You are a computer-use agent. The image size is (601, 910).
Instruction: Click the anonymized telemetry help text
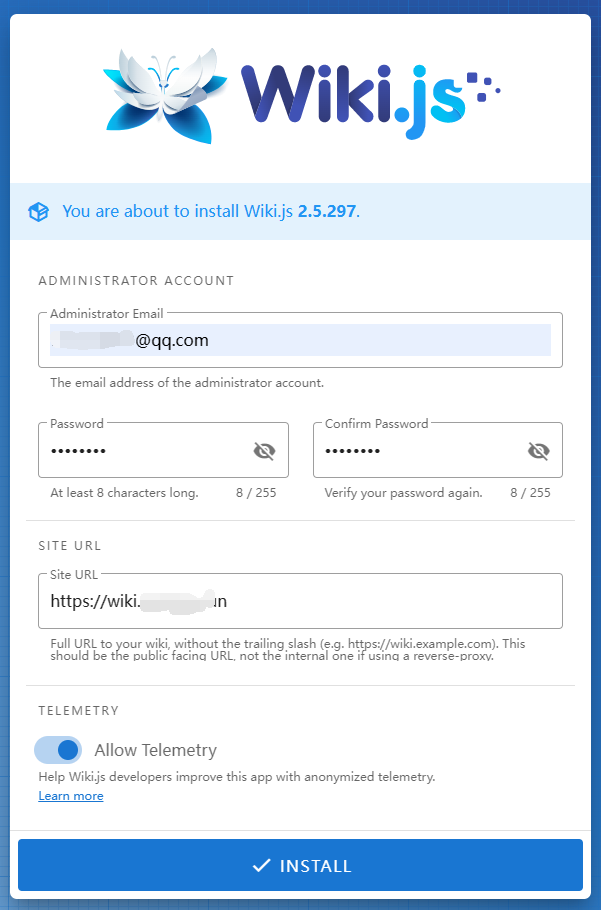point(237,777)
